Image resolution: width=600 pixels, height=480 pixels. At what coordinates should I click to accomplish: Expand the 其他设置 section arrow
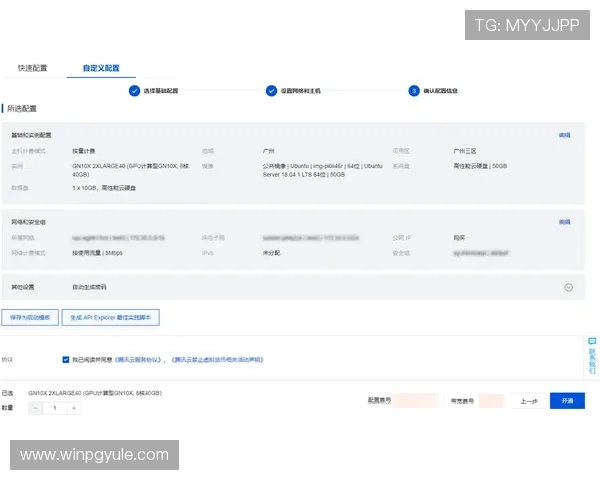[569, 287]
